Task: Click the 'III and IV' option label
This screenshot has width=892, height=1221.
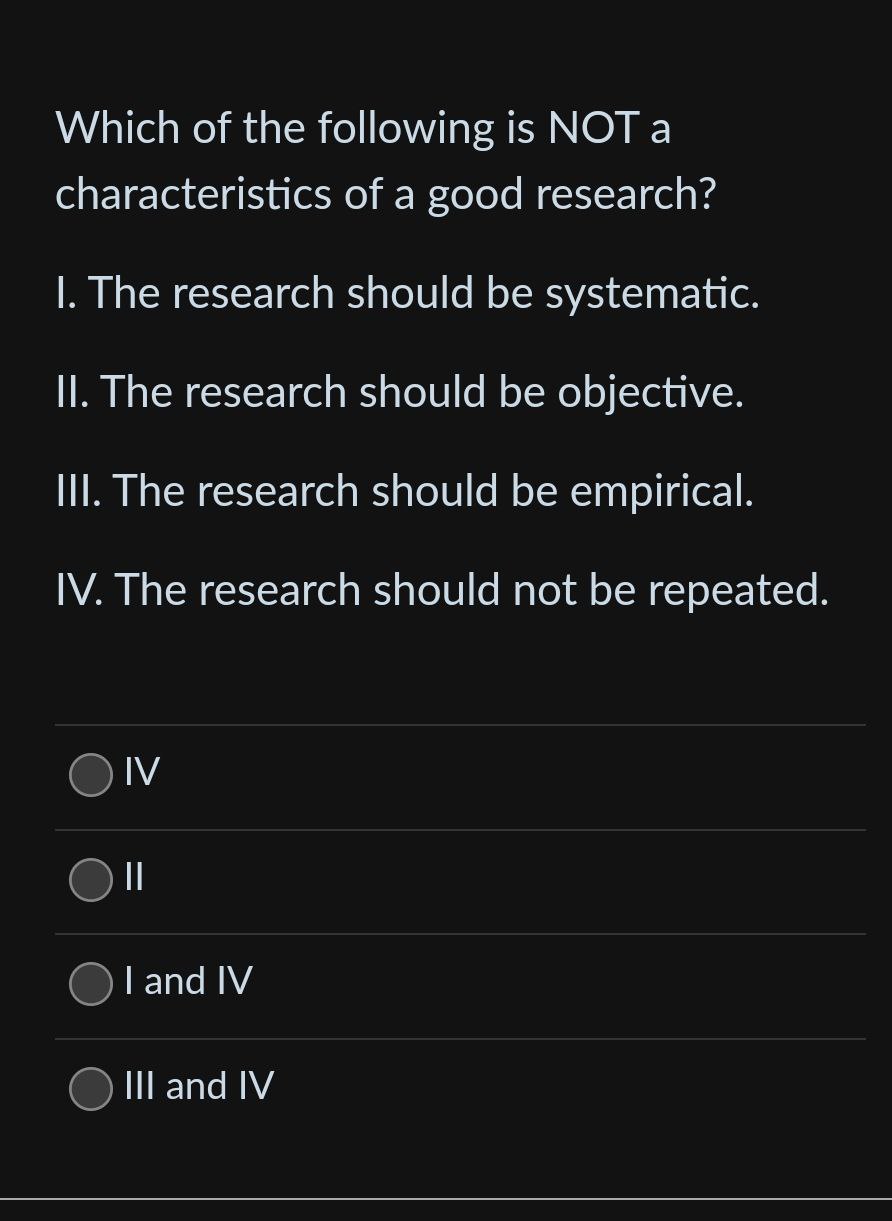Action: [x=198, y=1086]
